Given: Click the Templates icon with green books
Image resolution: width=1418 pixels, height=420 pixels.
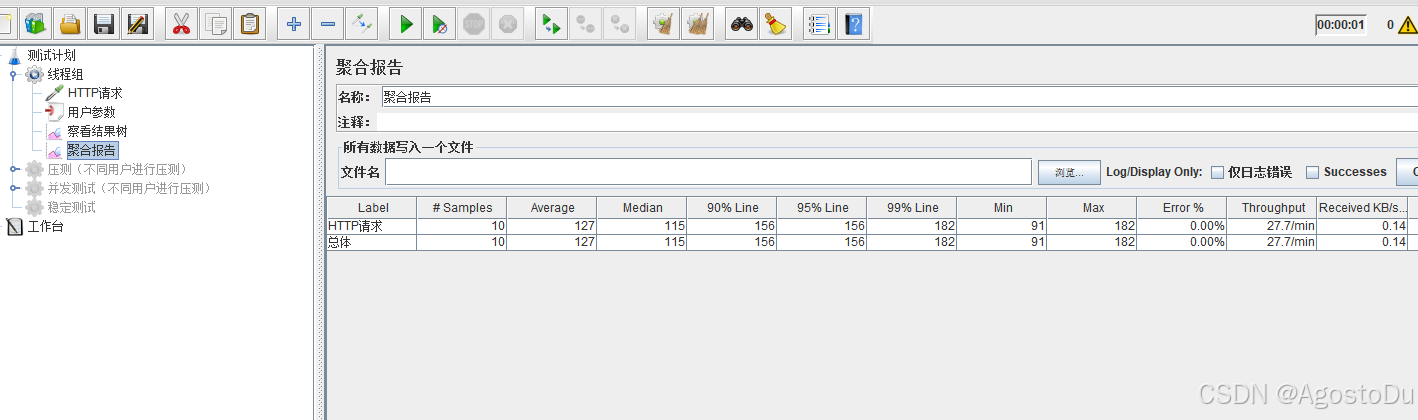Looking at the screenshot, I should click(x=35, y=23).
